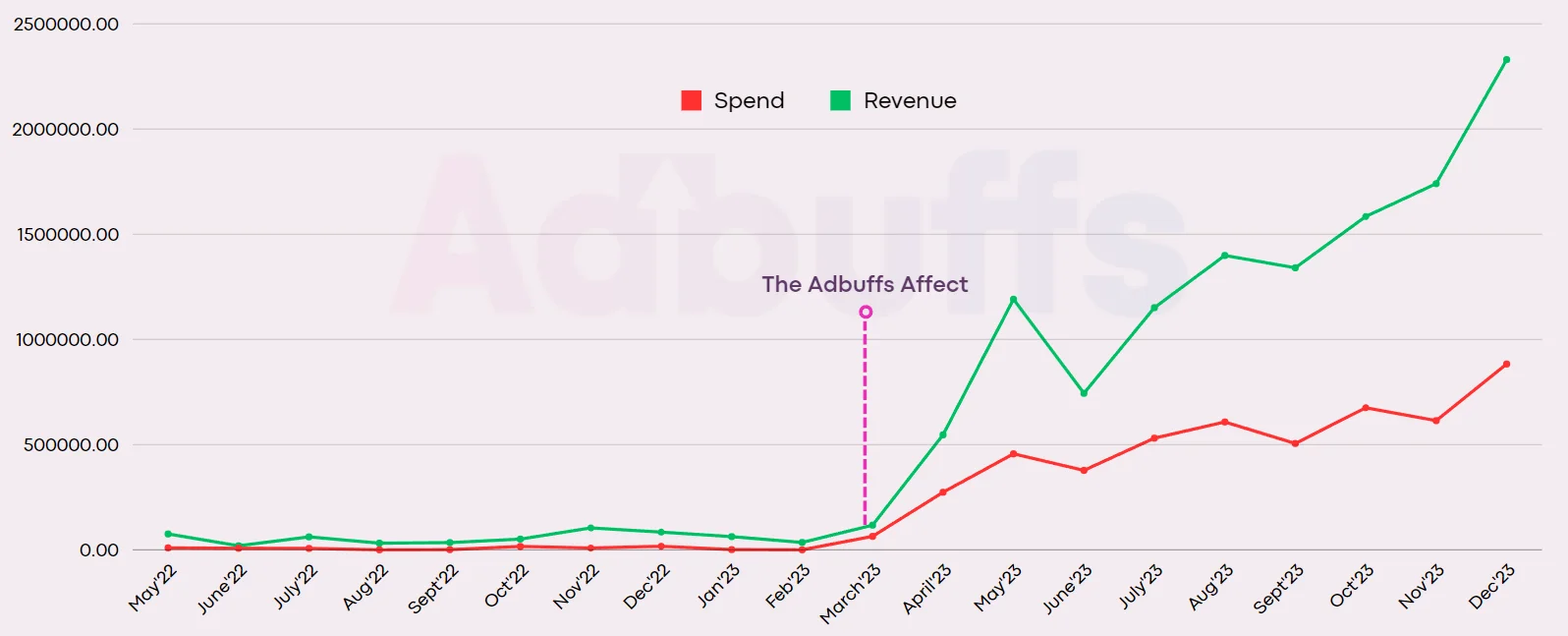The height and width of the screenshot is (636, 1568).
Task: Click the Dec'22 x-axis label
Action: [646, 587]
